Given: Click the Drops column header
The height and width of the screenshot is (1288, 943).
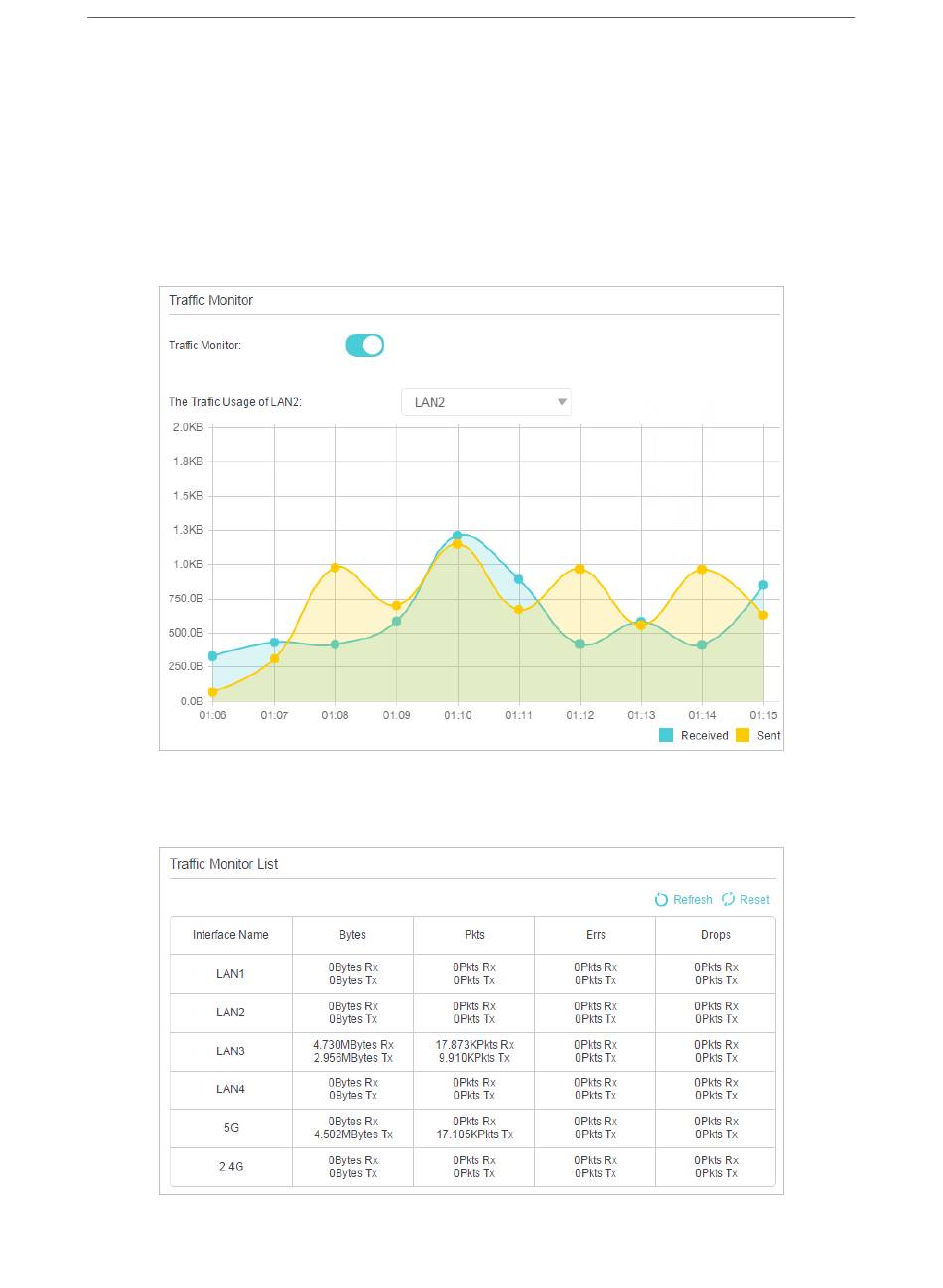Looking at the screenshot, I should click(716, 935).
